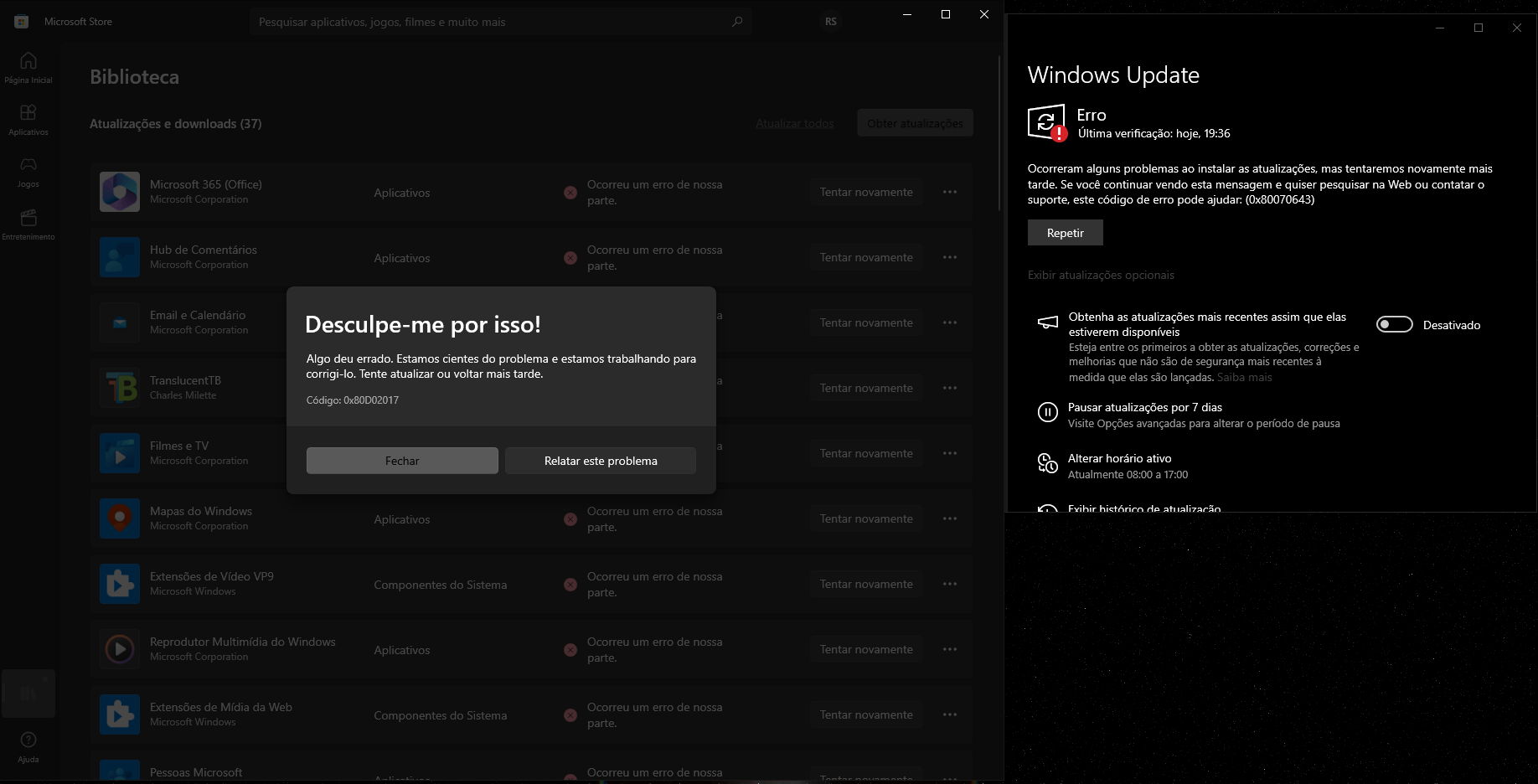Click the megaphone icon in Windows Update
The width and height of the screenshot is (1538, 784).
1048,322
